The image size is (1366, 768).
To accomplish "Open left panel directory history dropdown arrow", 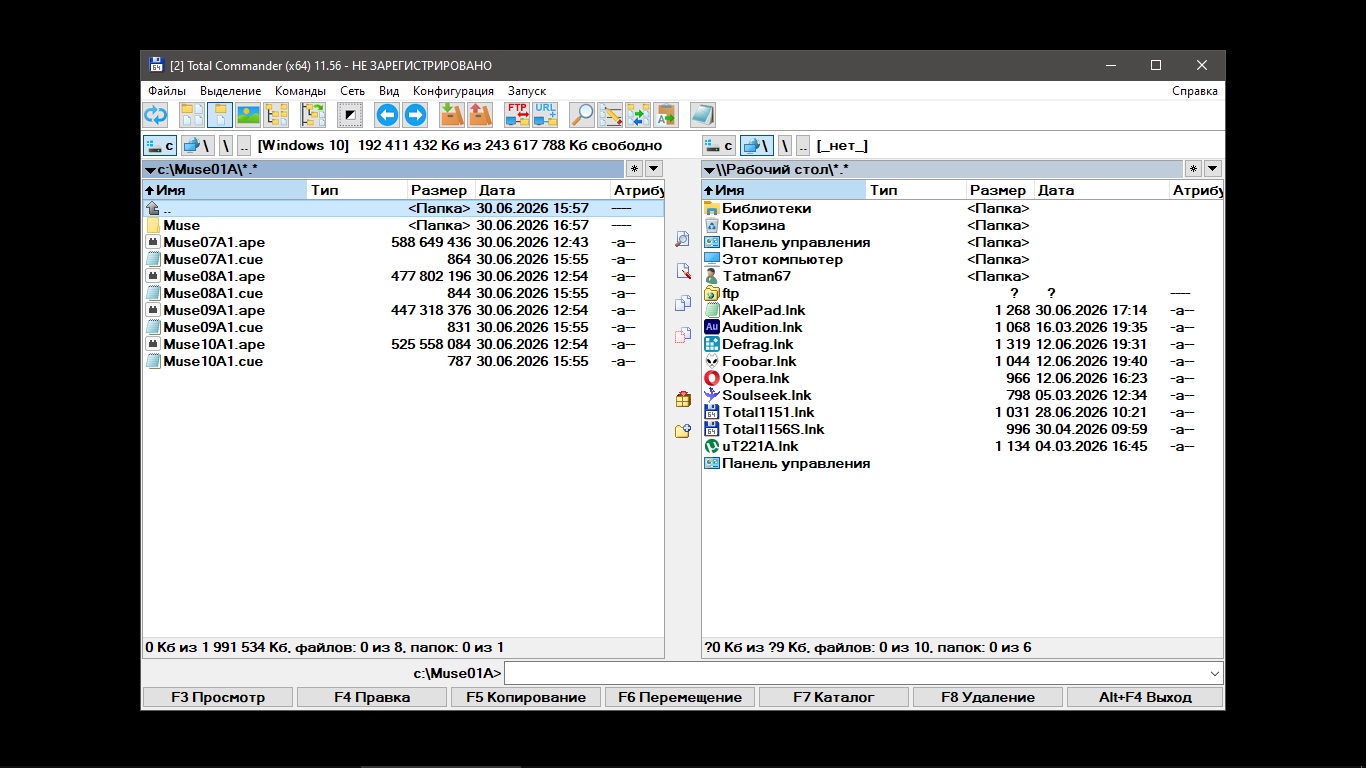I will (x=654, y=169).
